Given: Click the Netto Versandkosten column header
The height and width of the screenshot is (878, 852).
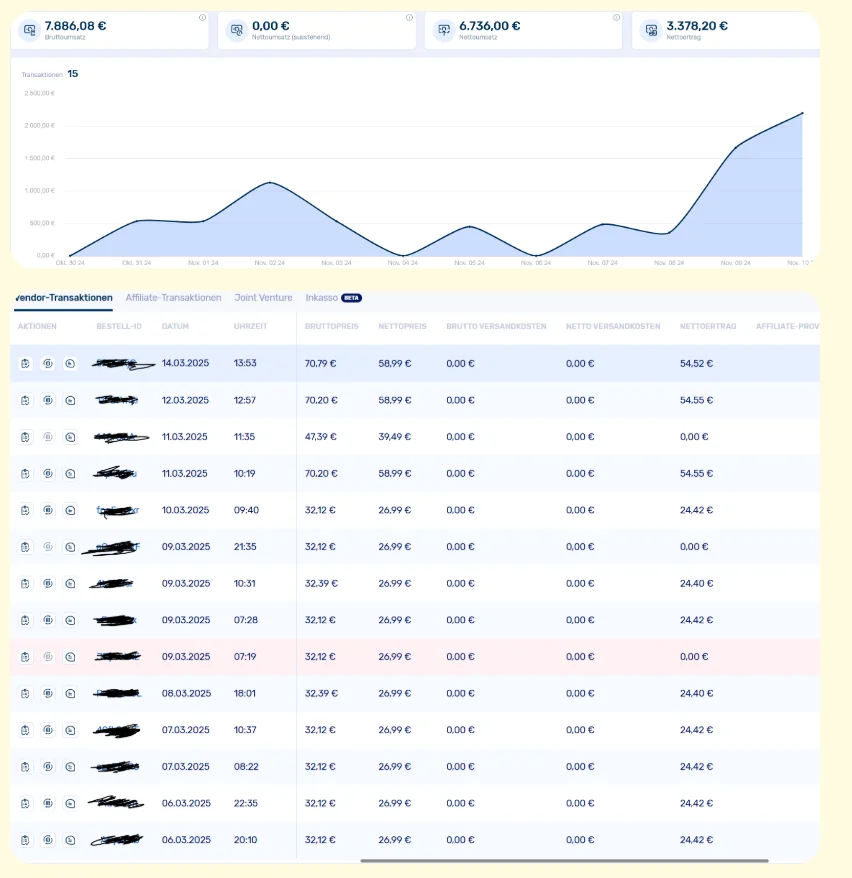Looking at the screenshot, I should pos(613,326).
